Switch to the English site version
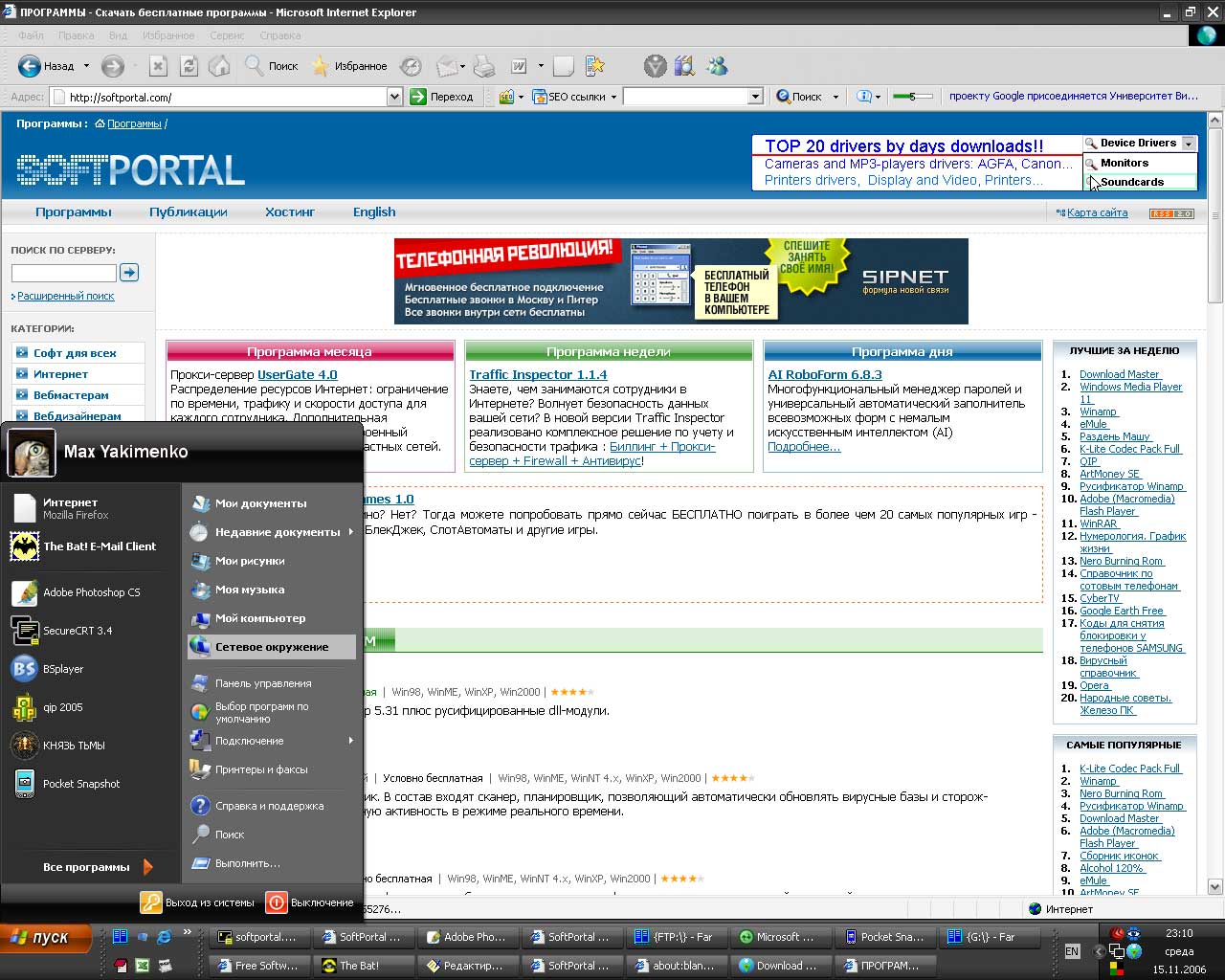The height and width of the screenshot is (980, 1225). (x=374, y=212)
